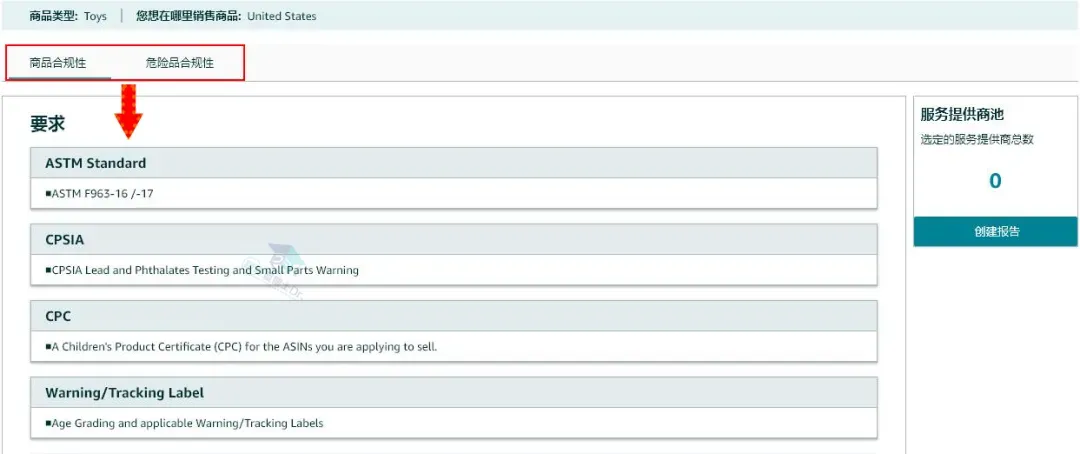Viewport: 1080px width, 454px height.
Task: Click the selected provider count 0
Action: pos(995,180)
